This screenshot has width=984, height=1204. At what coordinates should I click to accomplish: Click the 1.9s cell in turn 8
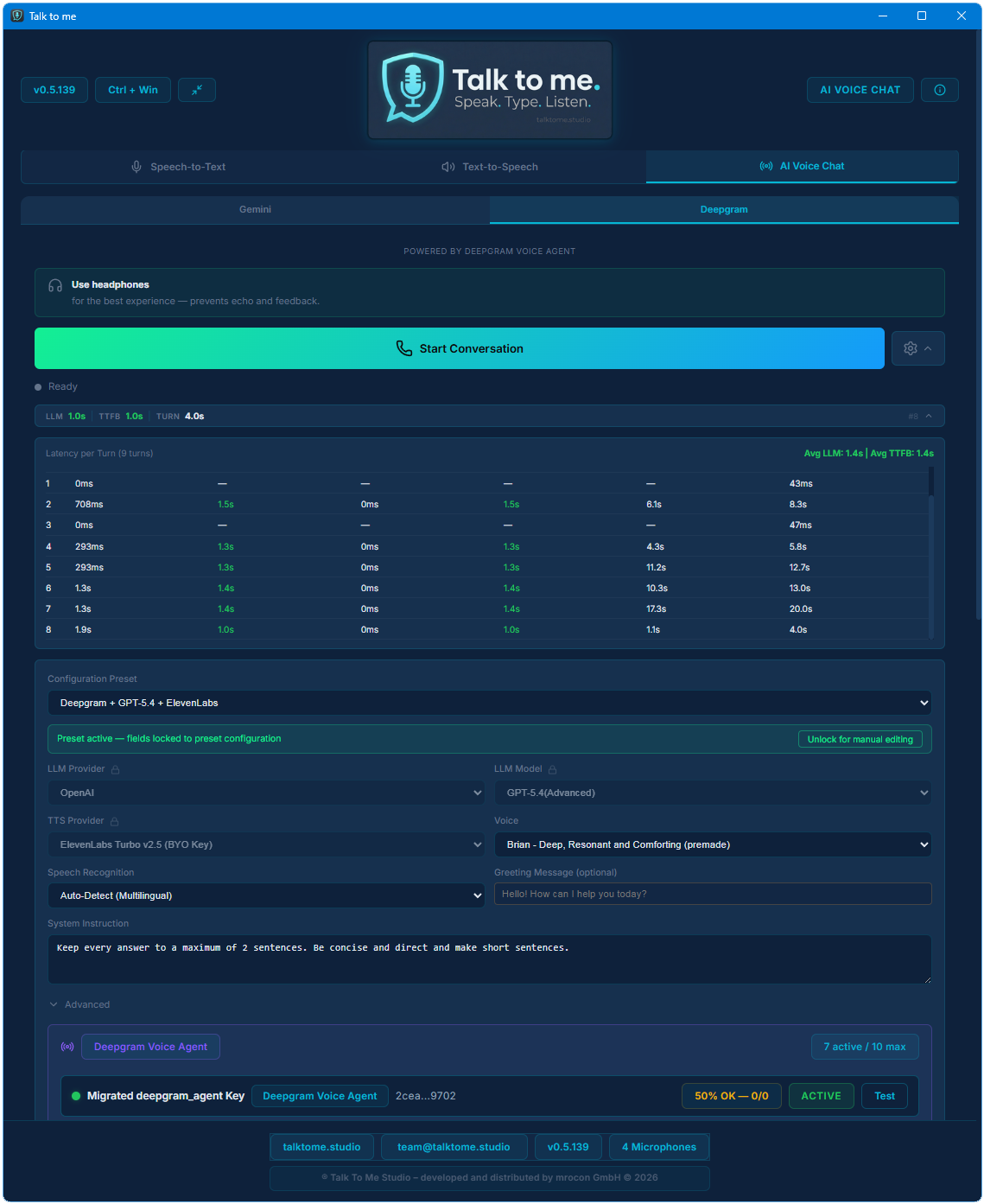click(83, 630)
